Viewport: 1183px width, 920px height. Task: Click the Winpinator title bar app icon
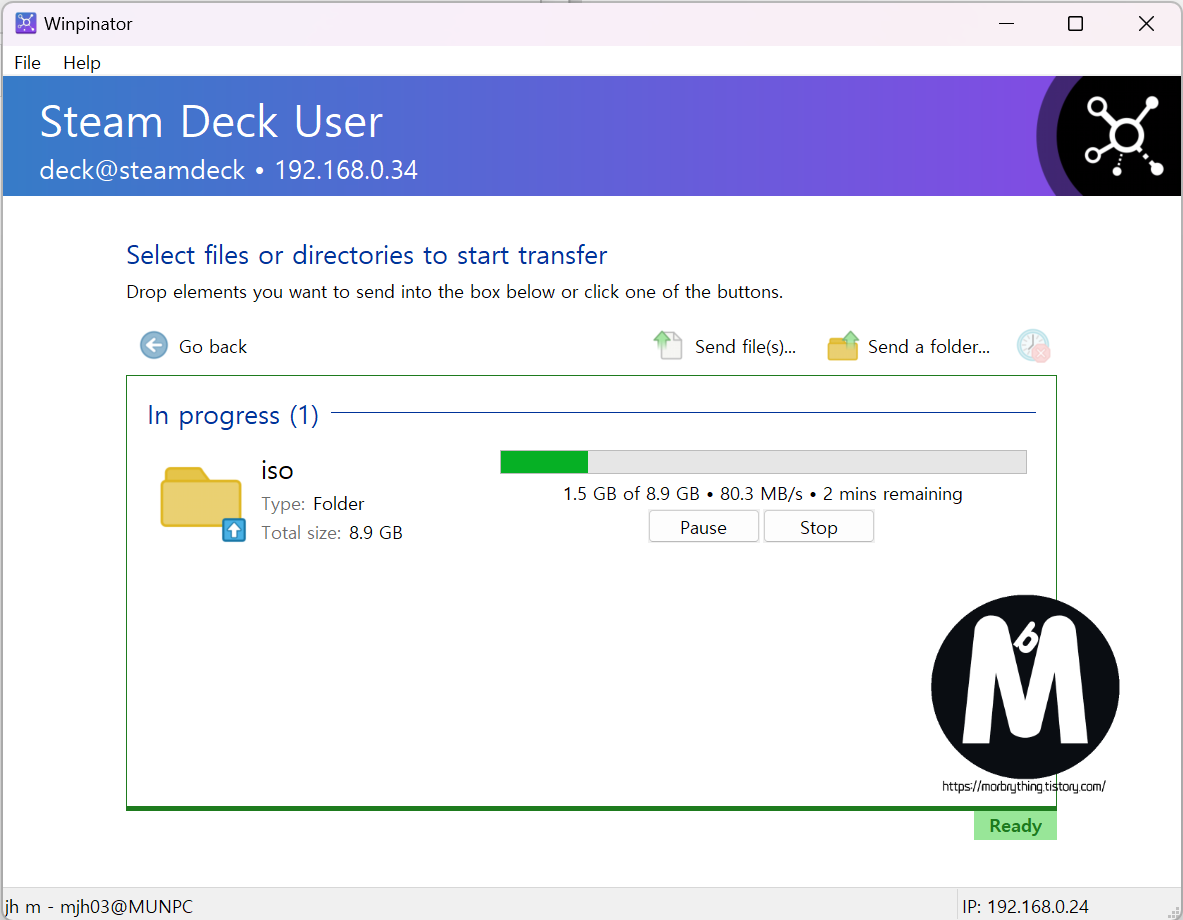coord(26,23)
